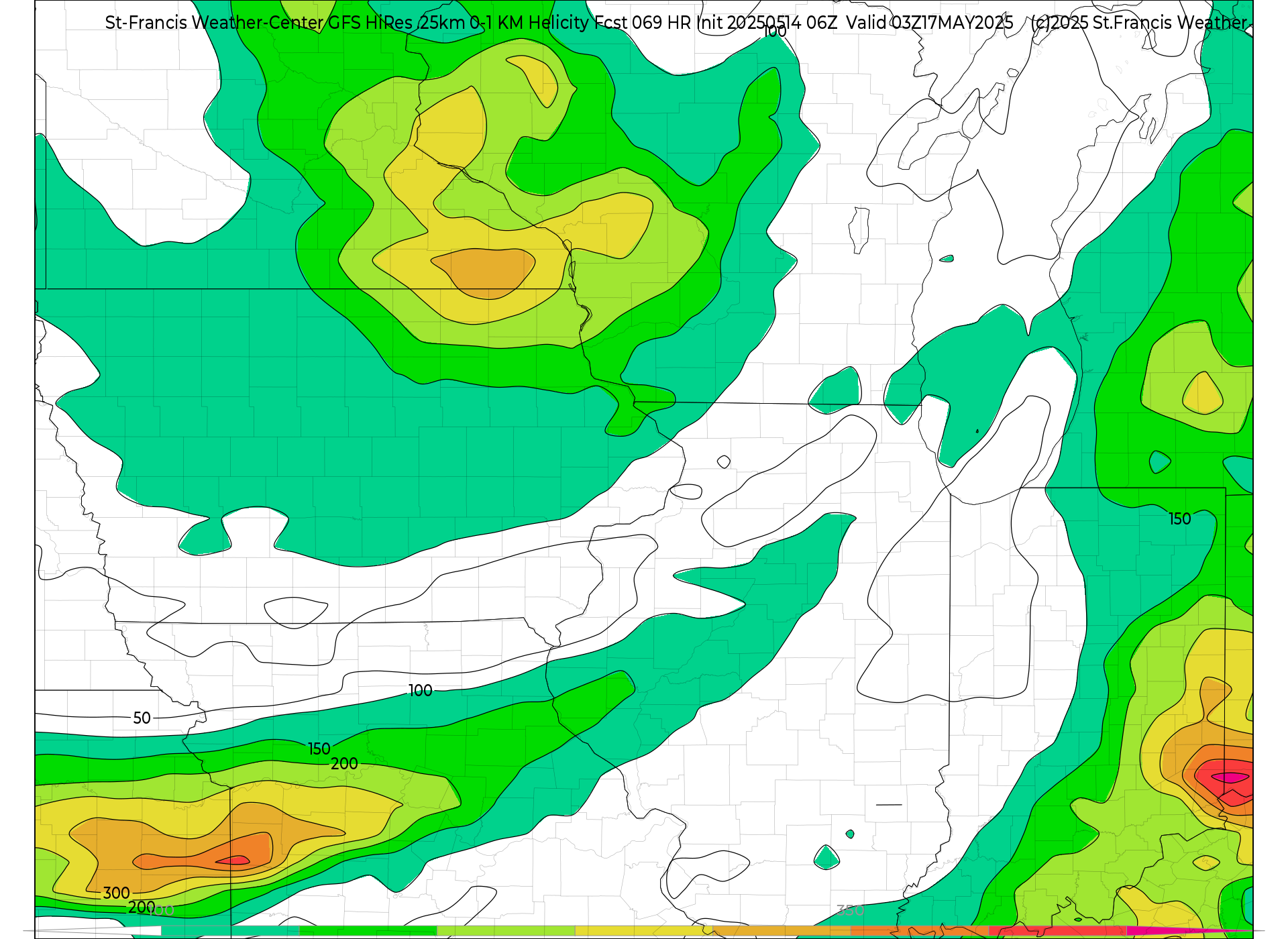
Task: Click the '50' contour label
Action: (x=142, y=718)
